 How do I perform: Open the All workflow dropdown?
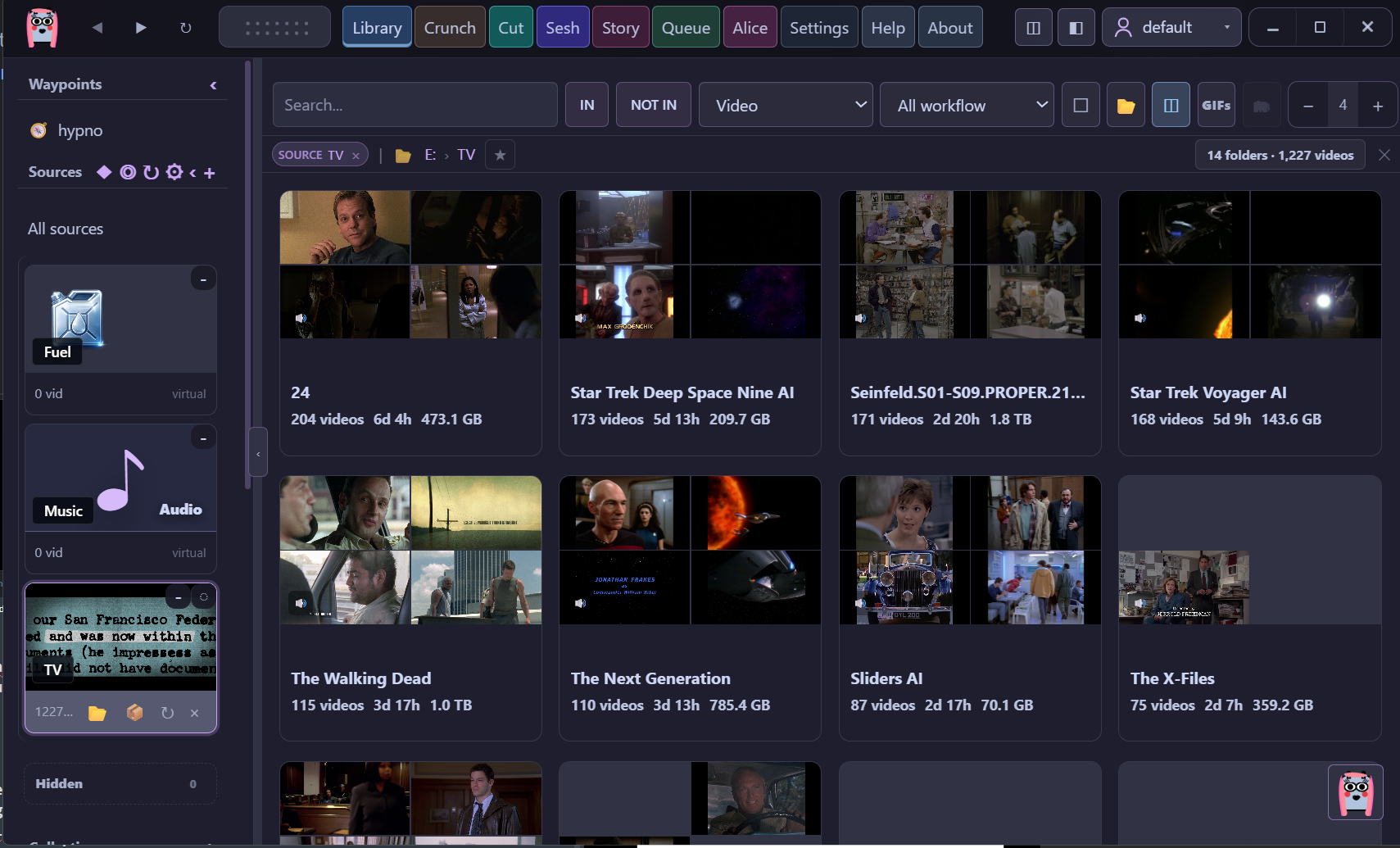pos(967,105)
